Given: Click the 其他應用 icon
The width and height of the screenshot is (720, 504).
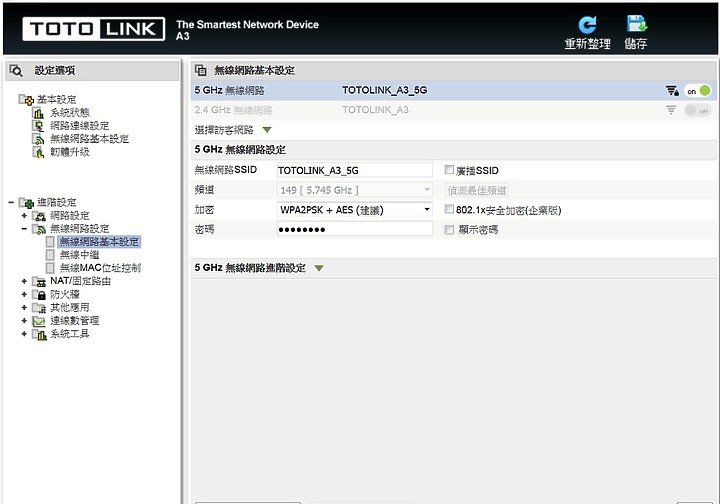Looking at the screenshot, I should coord(39,308).
